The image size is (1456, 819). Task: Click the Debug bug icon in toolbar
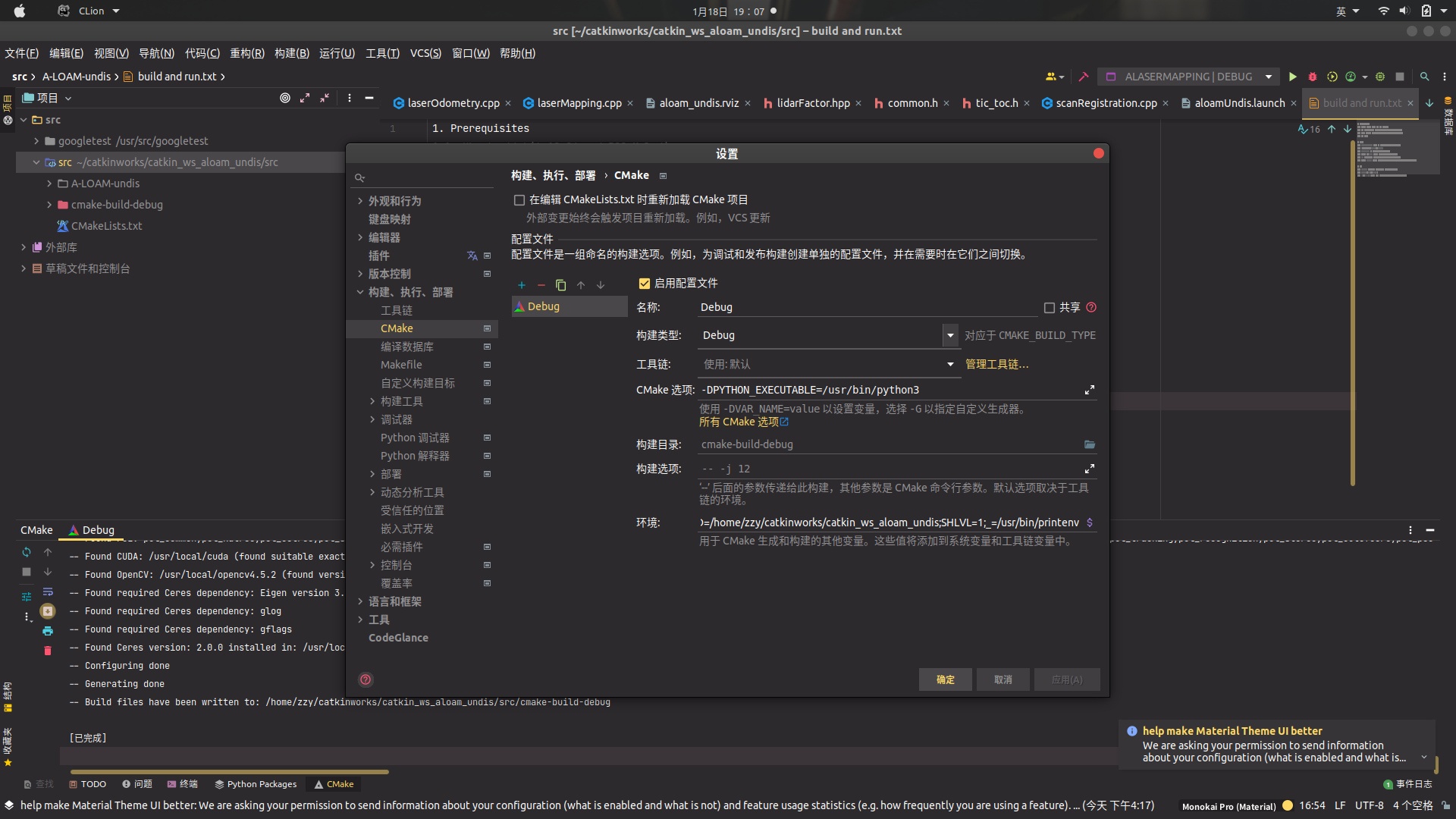(1312, 77)
